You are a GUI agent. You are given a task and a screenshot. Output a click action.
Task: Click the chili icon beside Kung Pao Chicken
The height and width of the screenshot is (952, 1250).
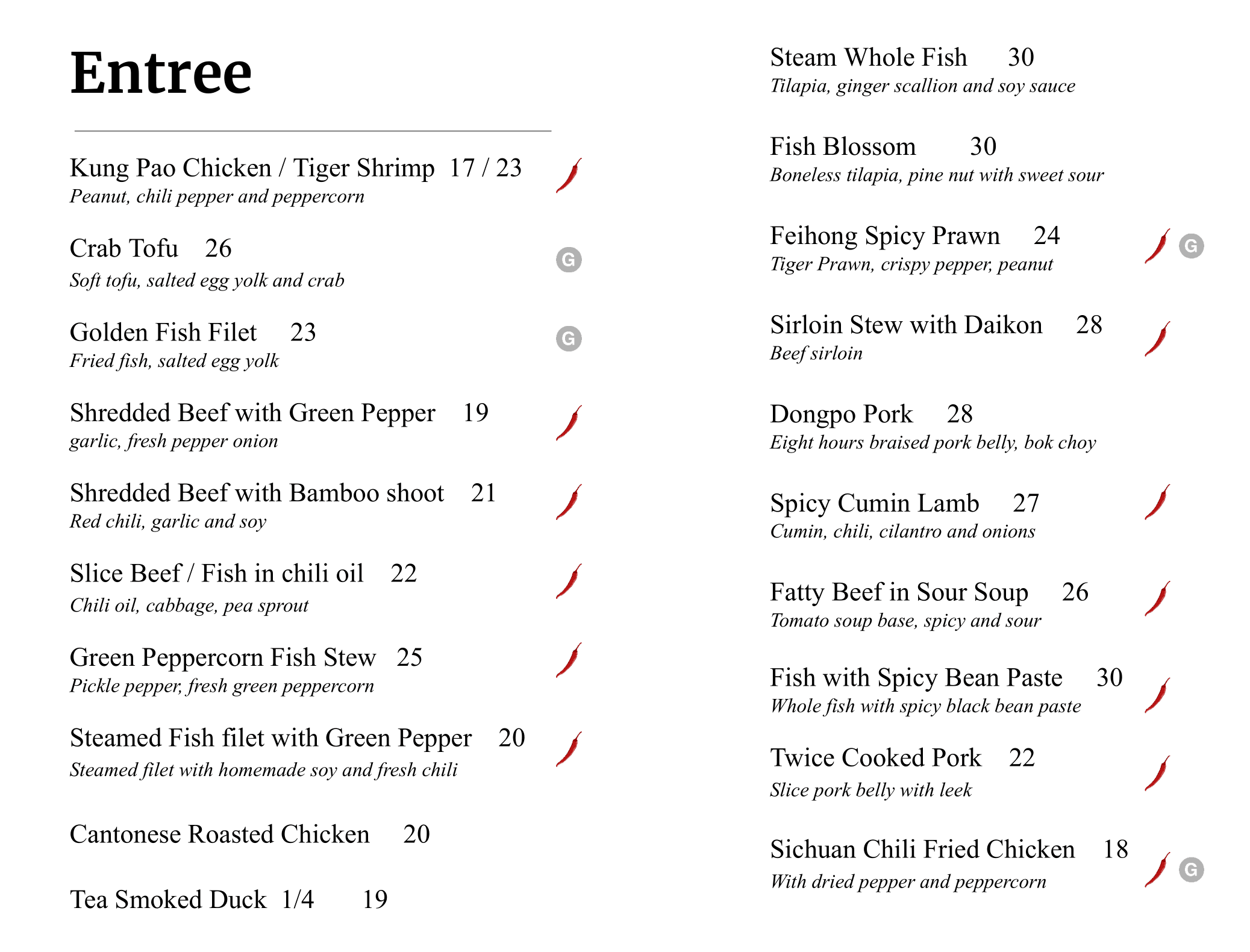pyautogui.click(x=569, y=175)
